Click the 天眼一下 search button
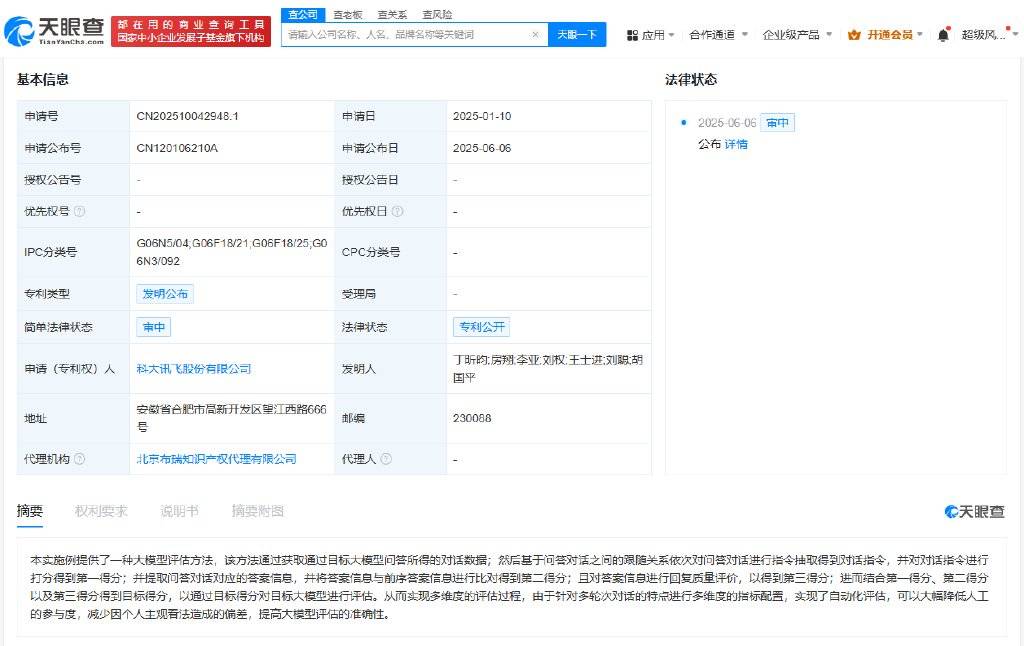The width and height of the screenshot is (1024, 646). (x=577, y=35)
